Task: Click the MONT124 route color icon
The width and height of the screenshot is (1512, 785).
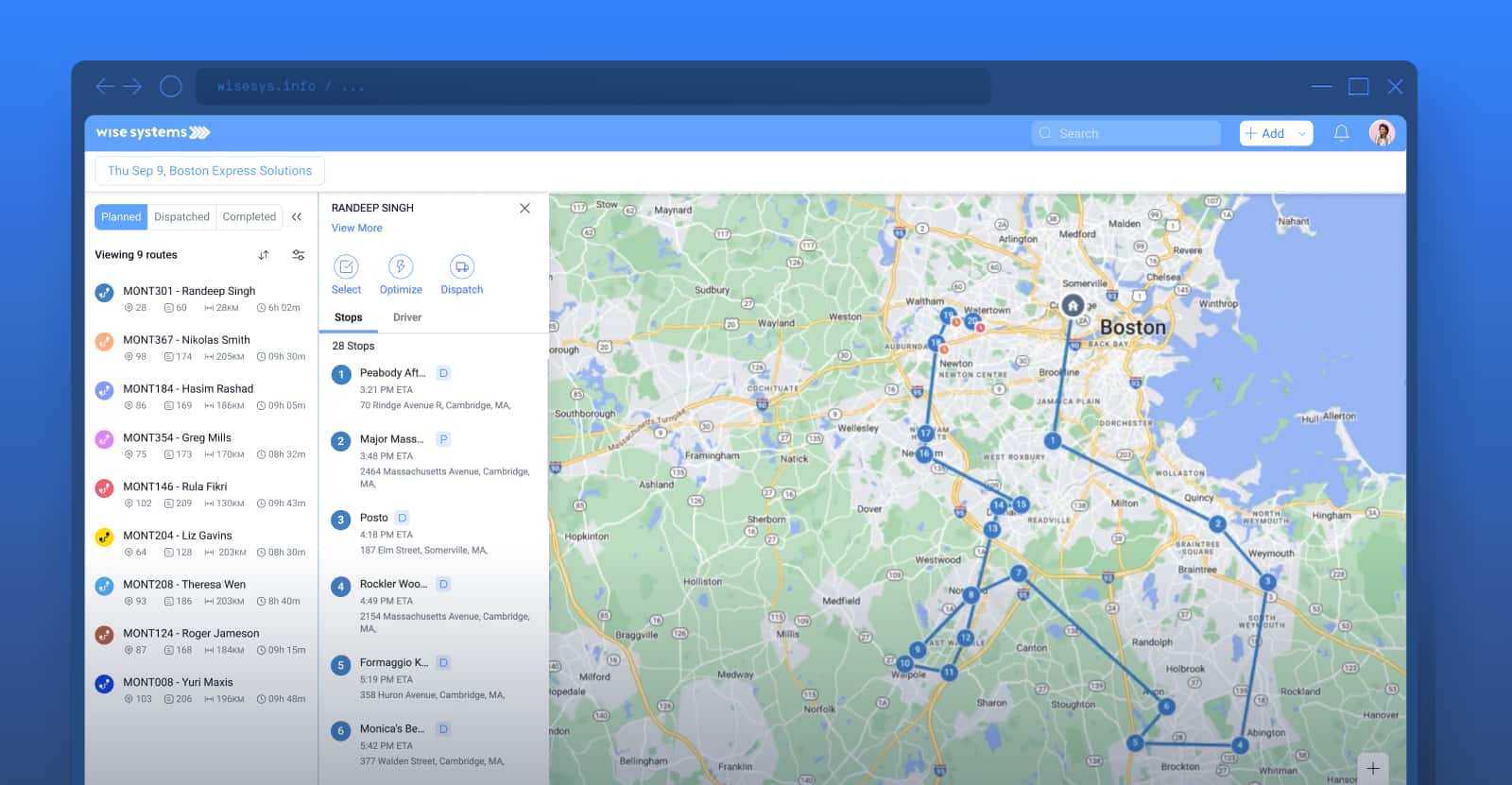Action: tap(105, 635)
